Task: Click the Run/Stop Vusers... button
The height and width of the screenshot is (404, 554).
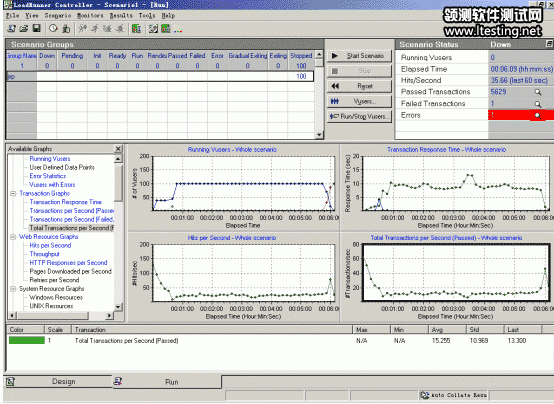Action: pos(359,116)
